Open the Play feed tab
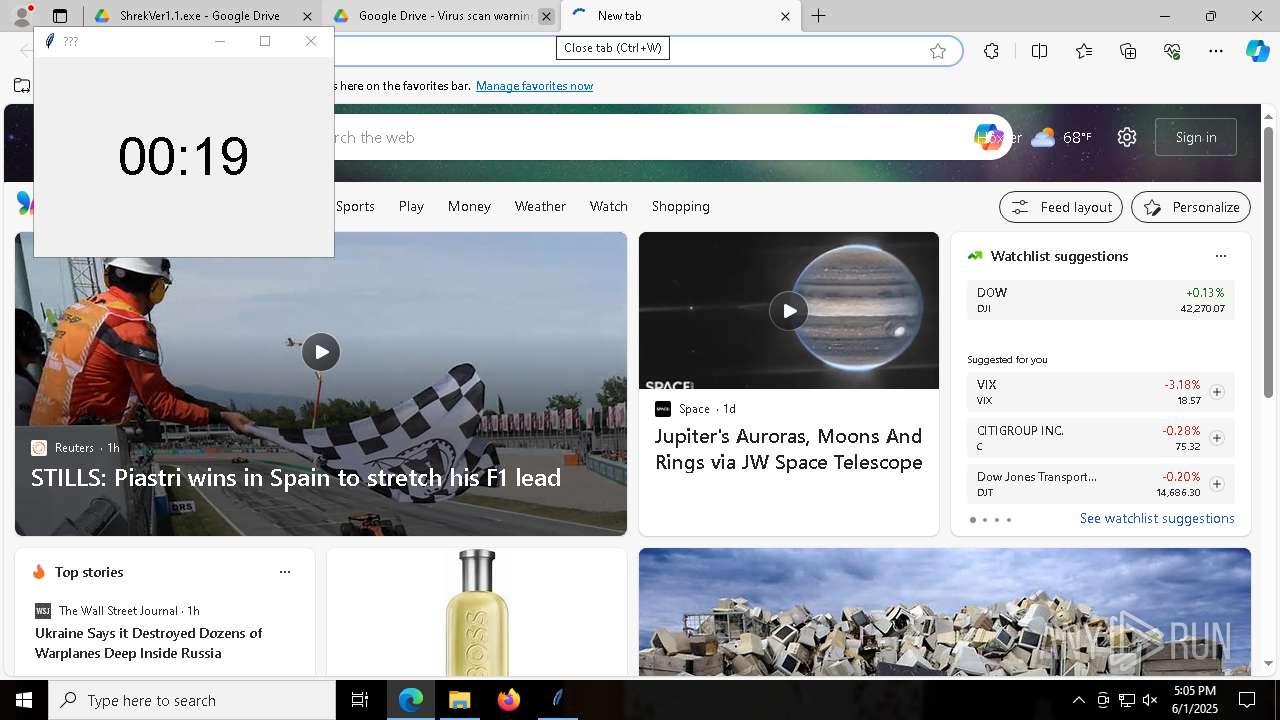Viewport: 1280px width, 720px height. [x=411, y=206]
